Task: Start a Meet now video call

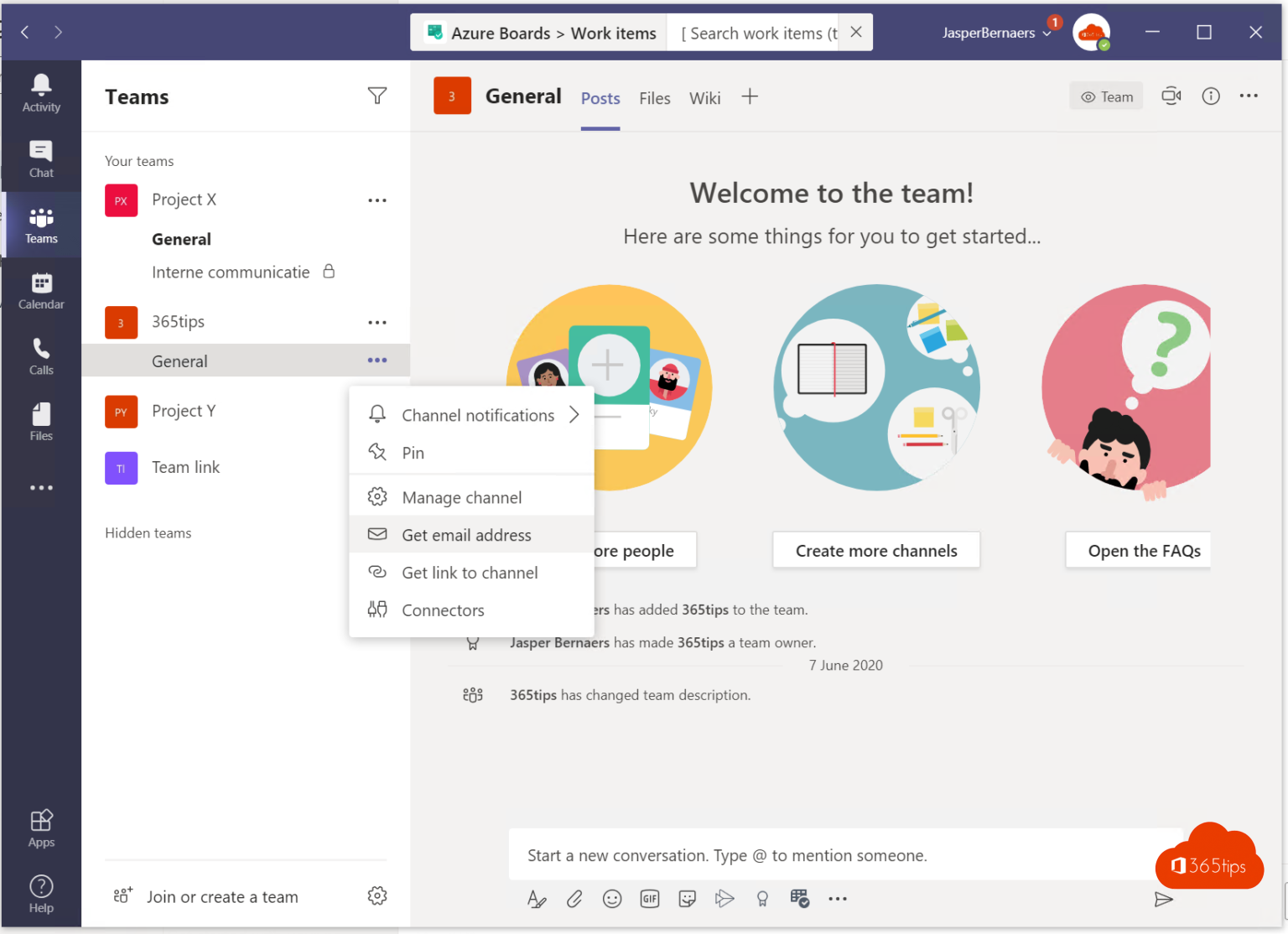Action: coord(1171,96)
